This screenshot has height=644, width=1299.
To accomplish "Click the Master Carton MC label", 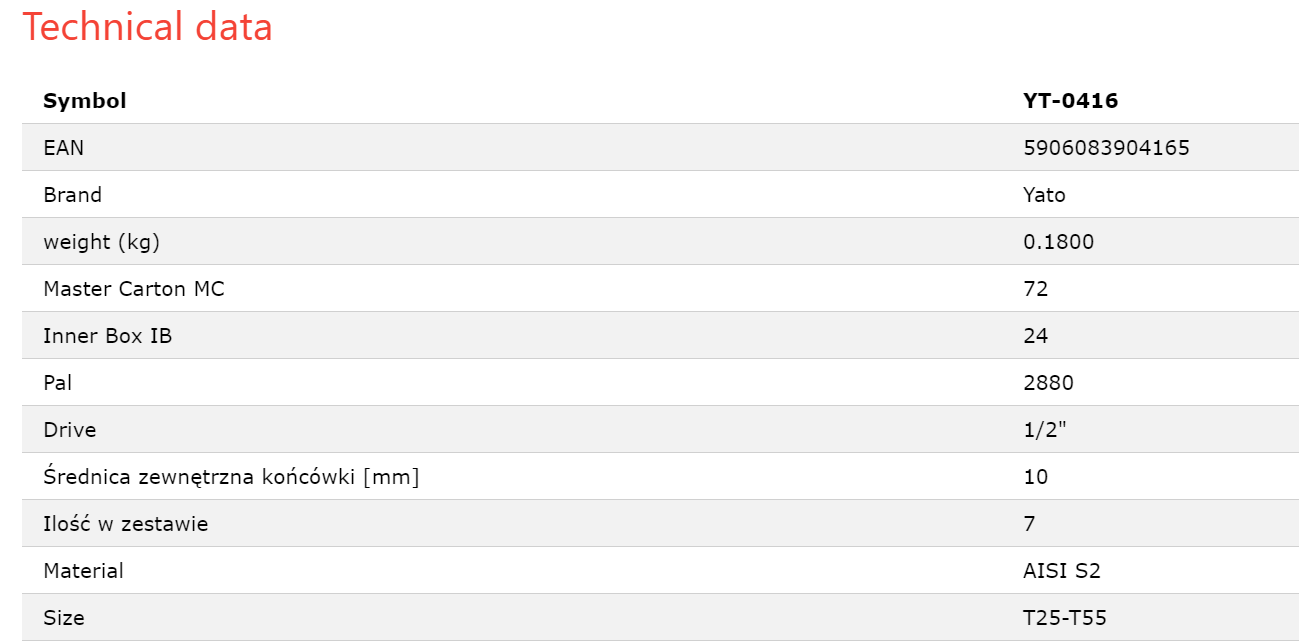I will [134, 288].
